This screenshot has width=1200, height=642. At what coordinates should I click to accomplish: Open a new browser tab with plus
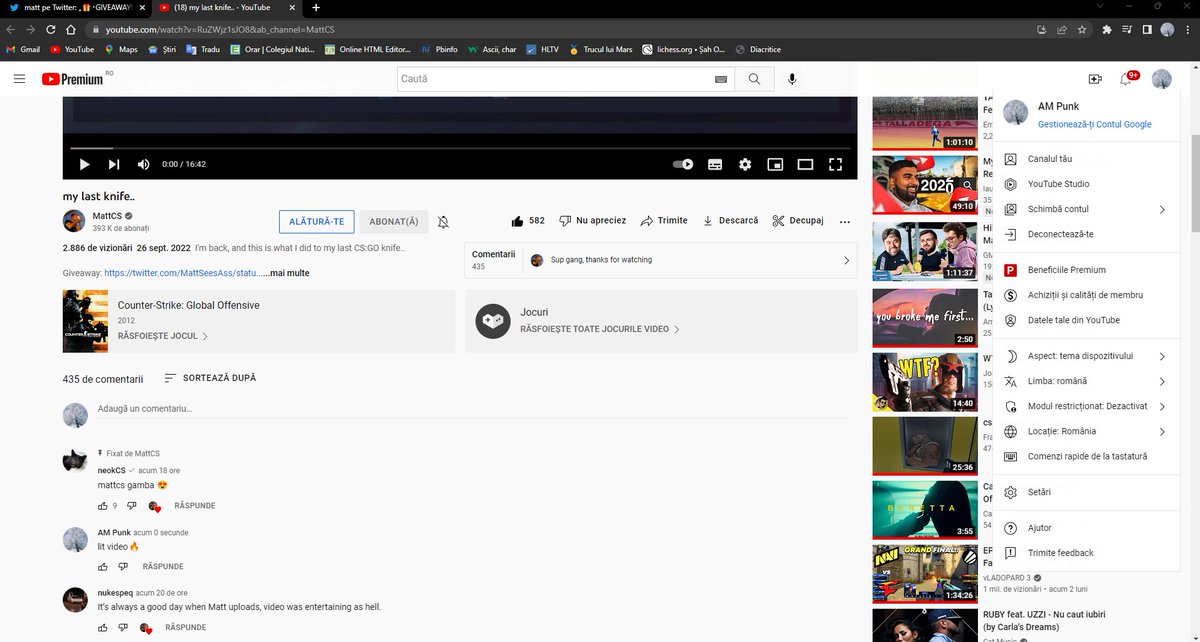[x=316, y=7]
